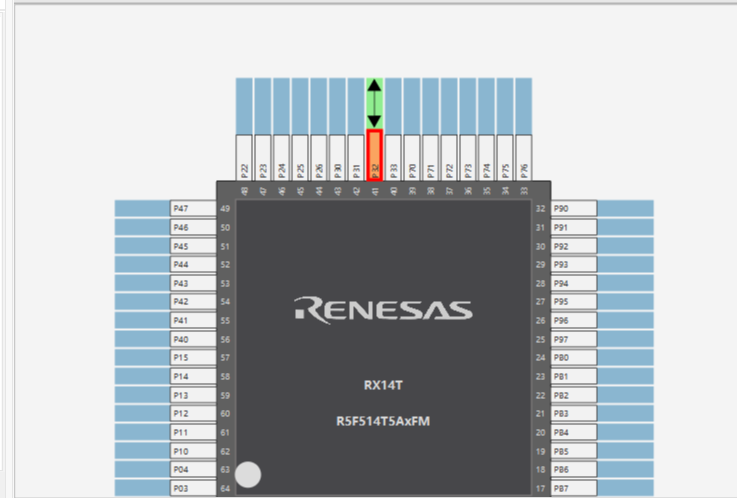The image size is (737, 498).
Task: Select pin P97
Action: [x=574, y=339]
